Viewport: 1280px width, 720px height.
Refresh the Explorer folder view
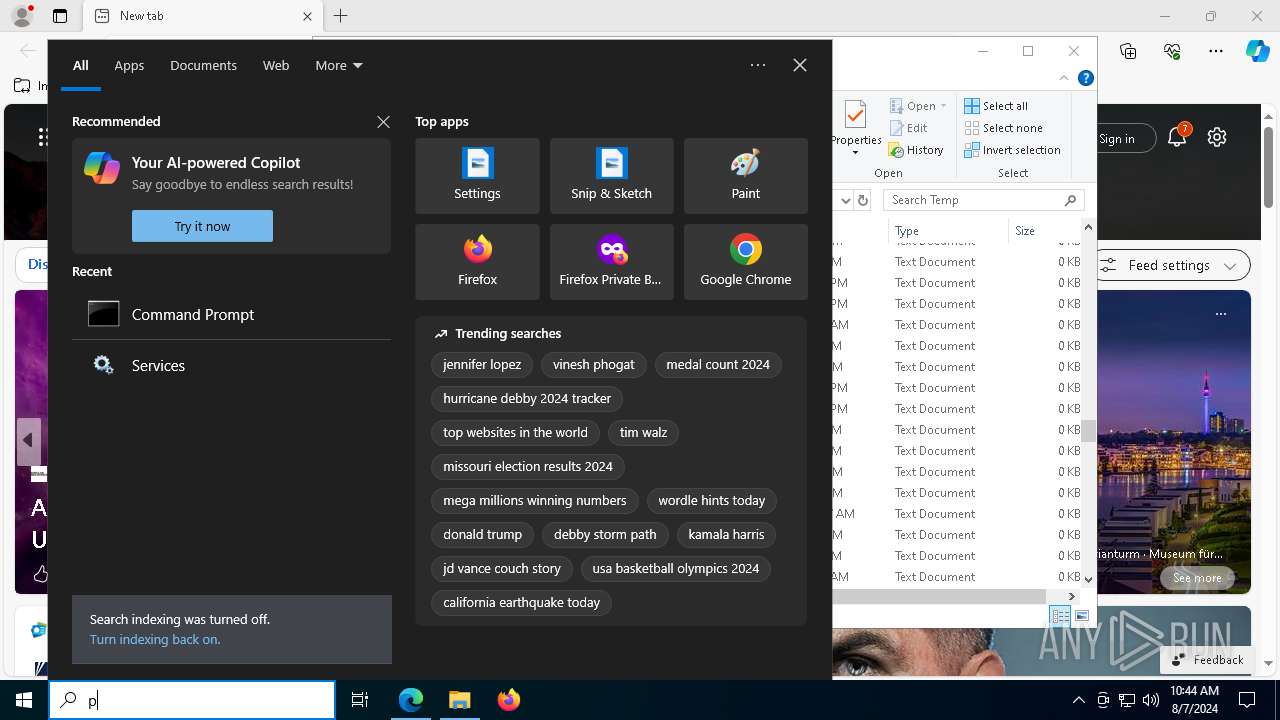pyautogui.click(x=863, y=200)
